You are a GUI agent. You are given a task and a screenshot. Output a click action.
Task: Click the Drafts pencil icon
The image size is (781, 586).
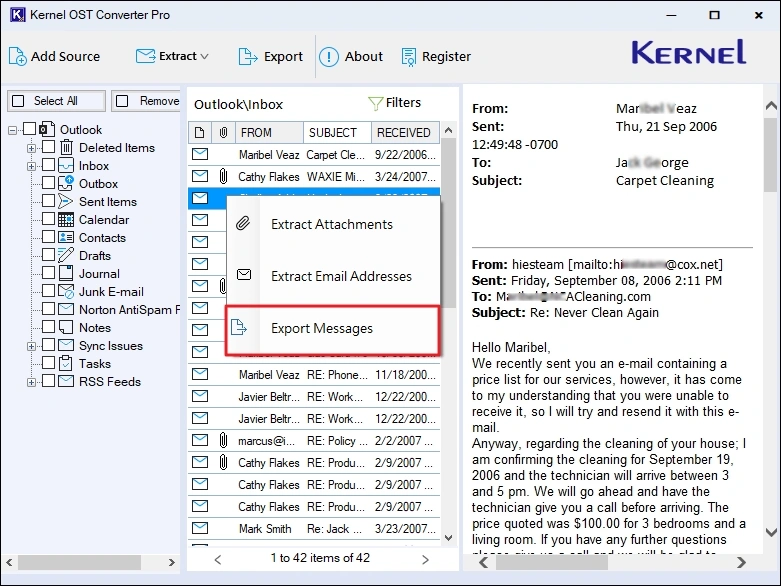[x=66, y=255]
